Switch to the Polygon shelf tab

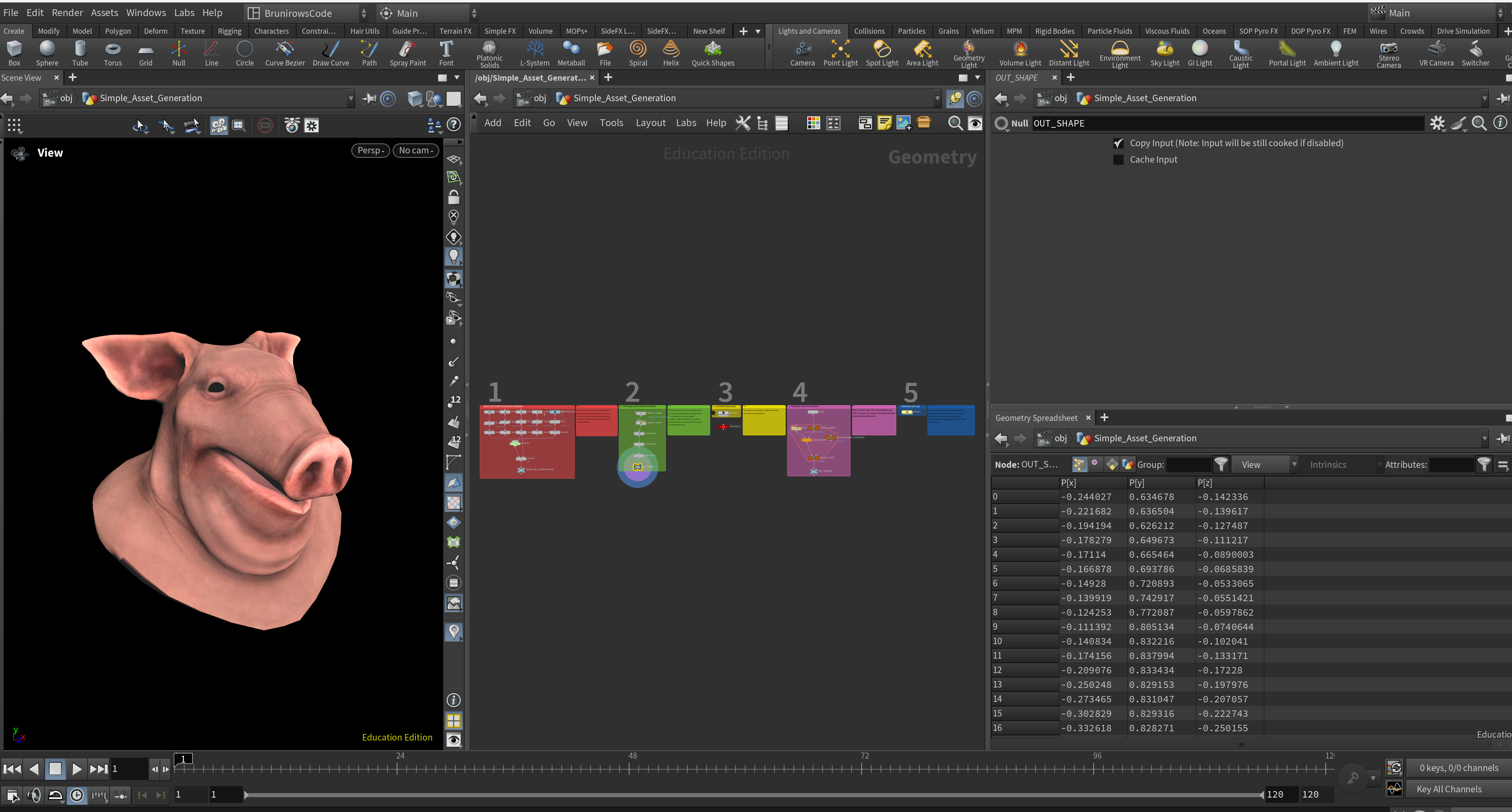[x=118, y=31]
